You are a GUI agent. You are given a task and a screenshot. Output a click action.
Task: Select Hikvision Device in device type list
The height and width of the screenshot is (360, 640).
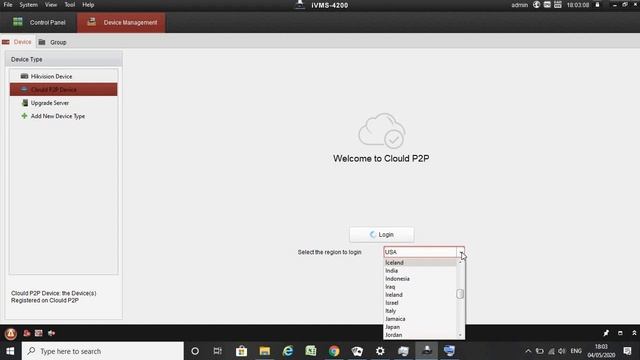64,76
